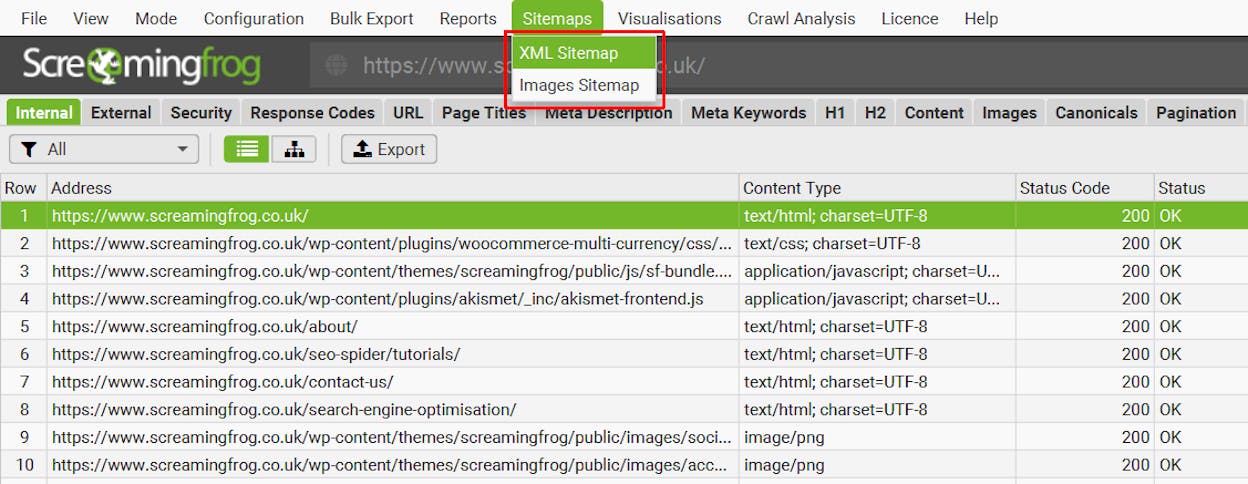Select the https://www.screamingfrog.co.uk/ row
The width and height of the screenshot is (1248, 484).
pyautogui.click(x=624, y=215)
